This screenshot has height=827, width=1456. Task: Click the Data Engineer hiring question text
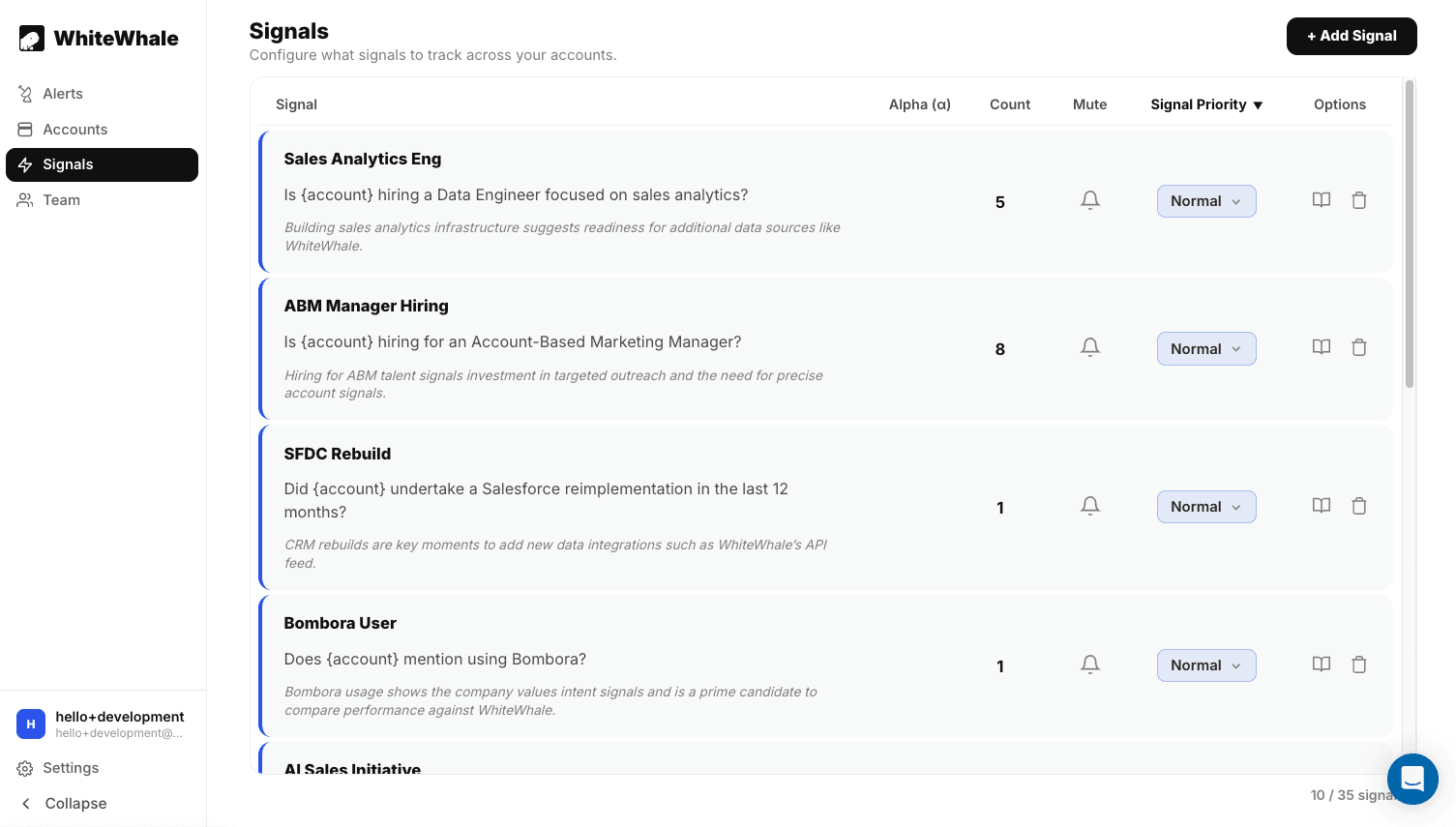pyautogui.click(x=517, y=195)
